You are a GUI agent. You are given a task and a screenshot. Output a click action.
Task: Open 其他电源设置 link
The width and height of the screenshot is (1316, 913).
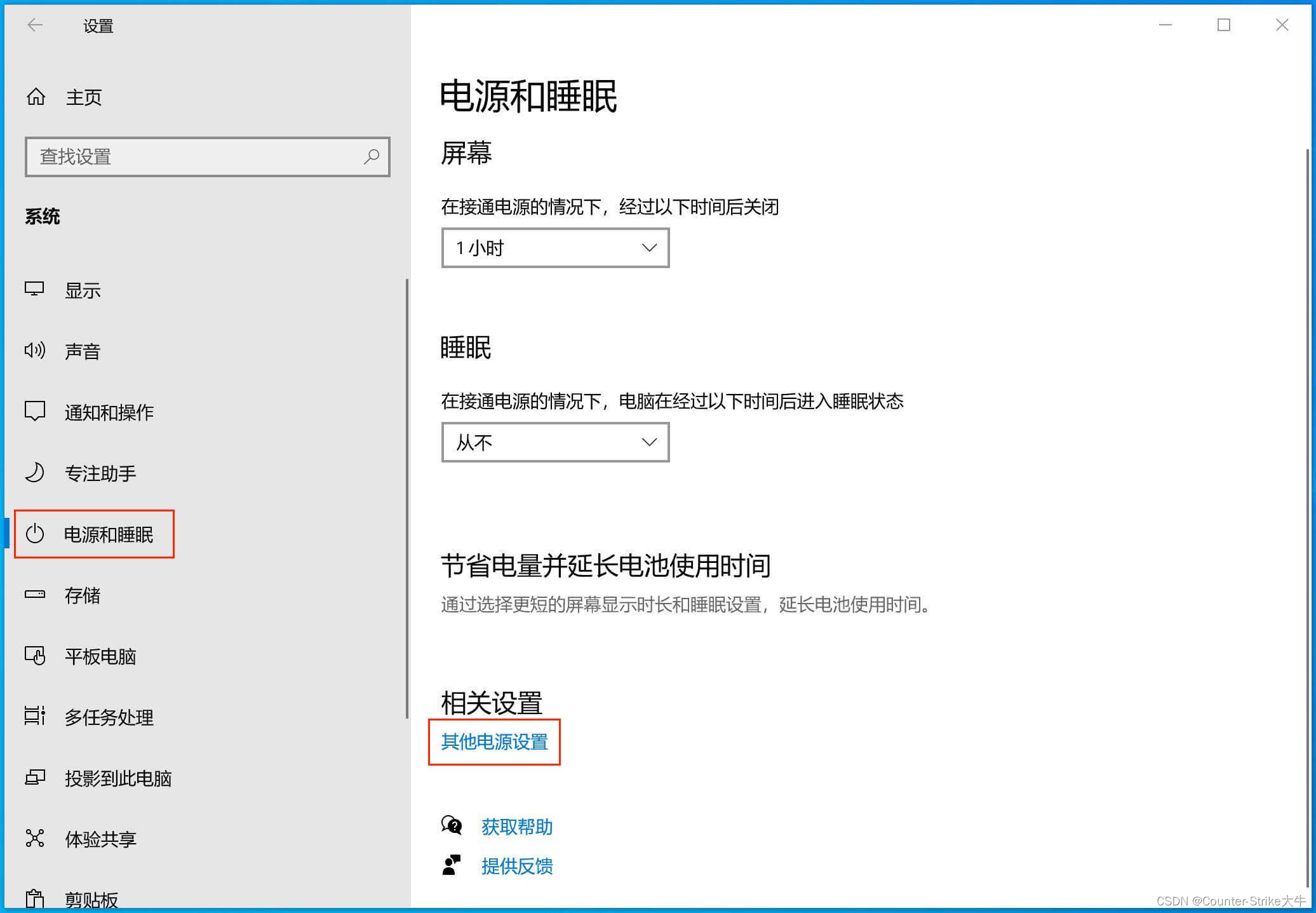(494, 741)
